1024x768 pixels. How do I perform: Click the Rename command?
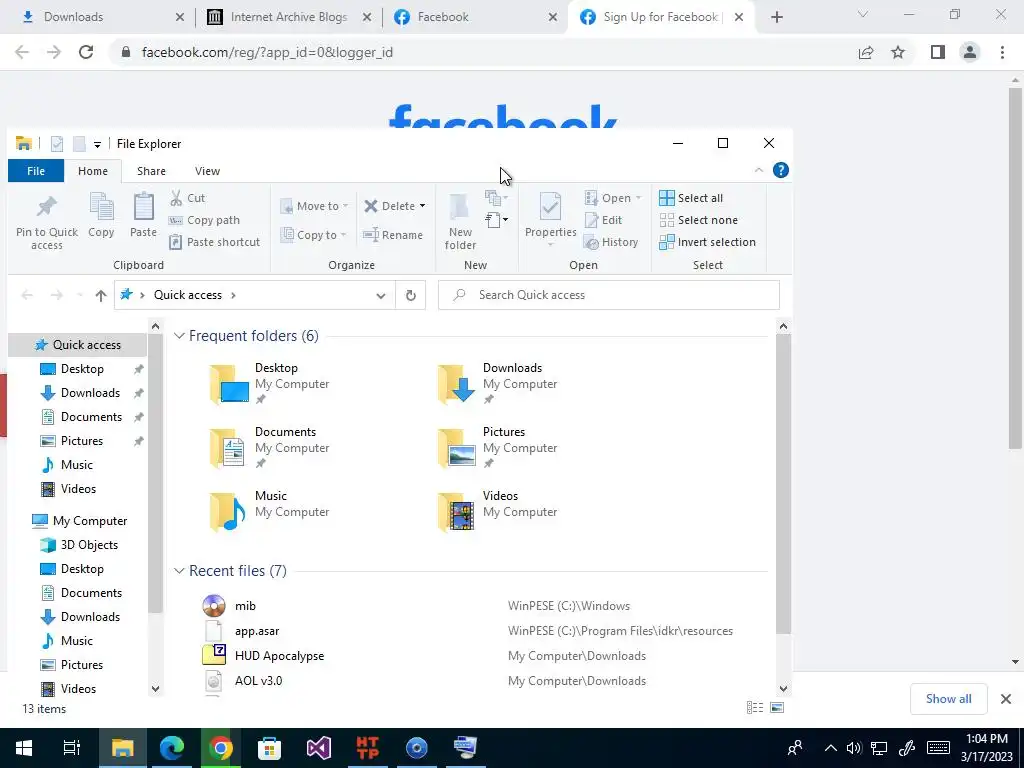[392, 235]
